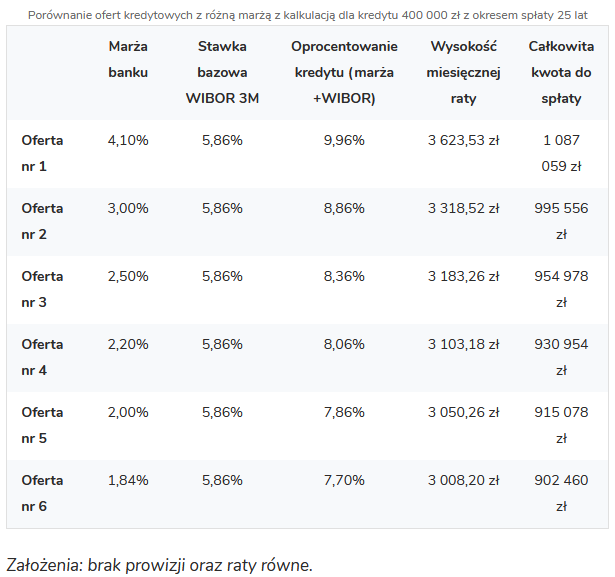Click the "Marża banku" column header
The height and width of the screenshot is (577, 615).
(x=128, y=60)
